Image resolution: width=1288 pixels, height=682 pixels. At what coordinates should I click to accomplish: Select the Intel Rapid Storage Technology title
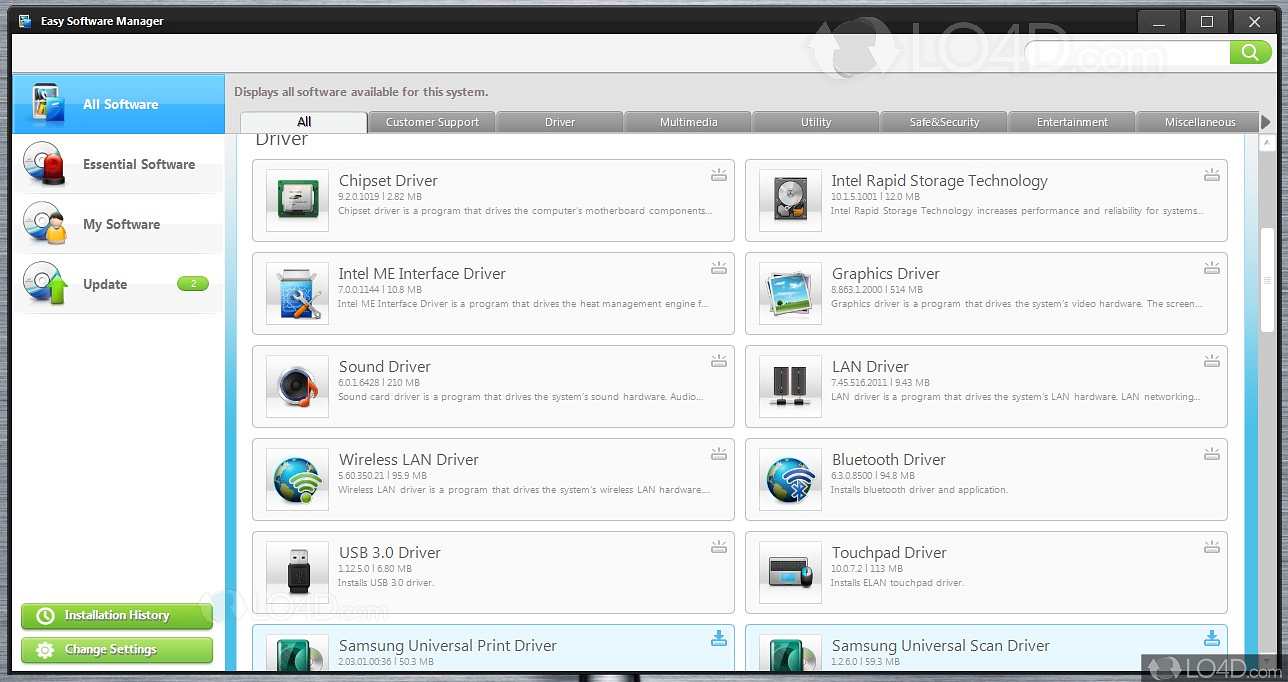tap(940, 181)
